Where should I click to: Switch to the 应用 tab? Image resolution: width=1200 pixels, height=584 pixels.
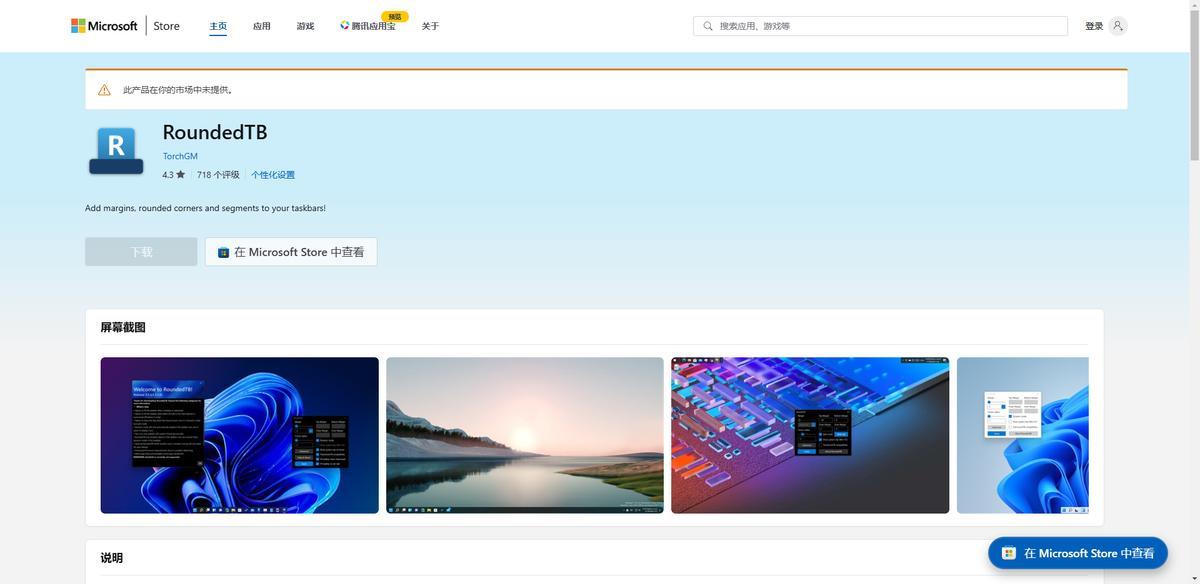coord(262,26)
